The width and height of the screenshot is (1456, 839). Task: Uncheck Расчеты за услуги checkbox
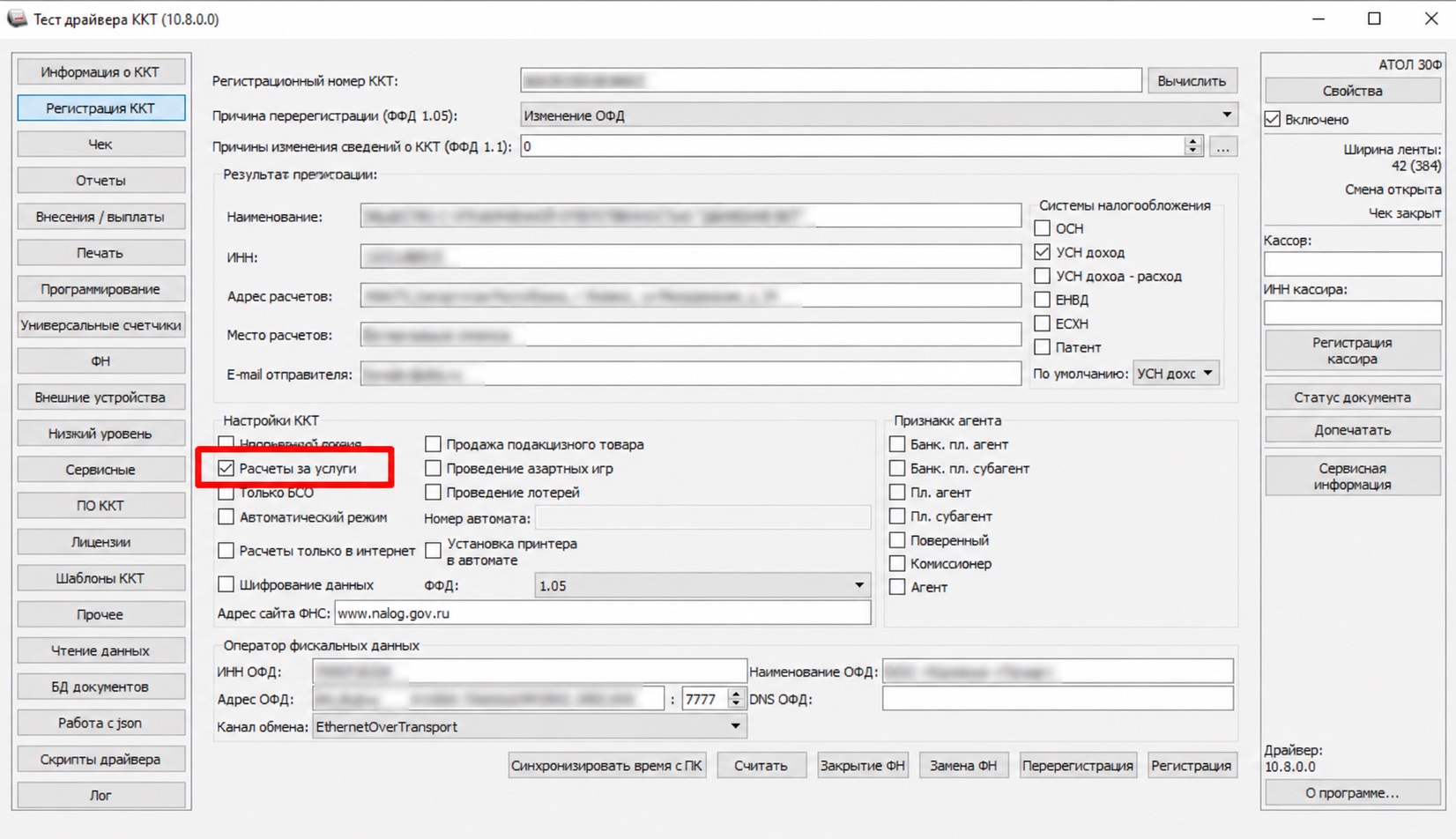227,468
